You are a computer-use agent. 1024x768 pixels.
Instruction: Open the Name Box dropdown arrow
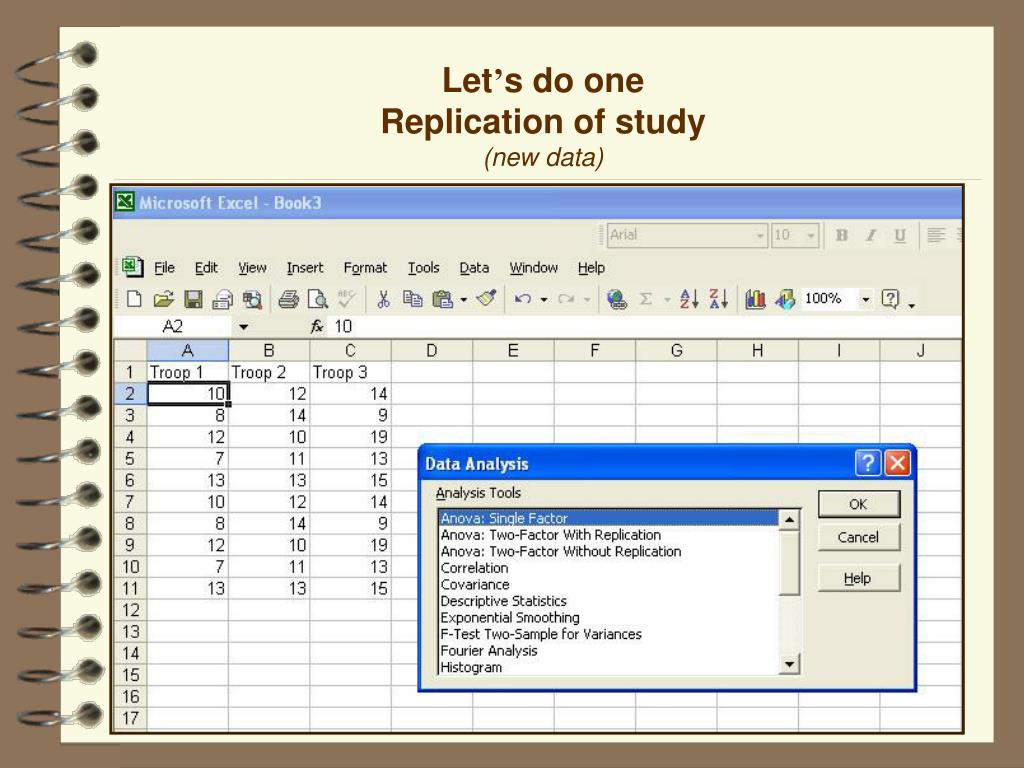[x=243, y=327]
